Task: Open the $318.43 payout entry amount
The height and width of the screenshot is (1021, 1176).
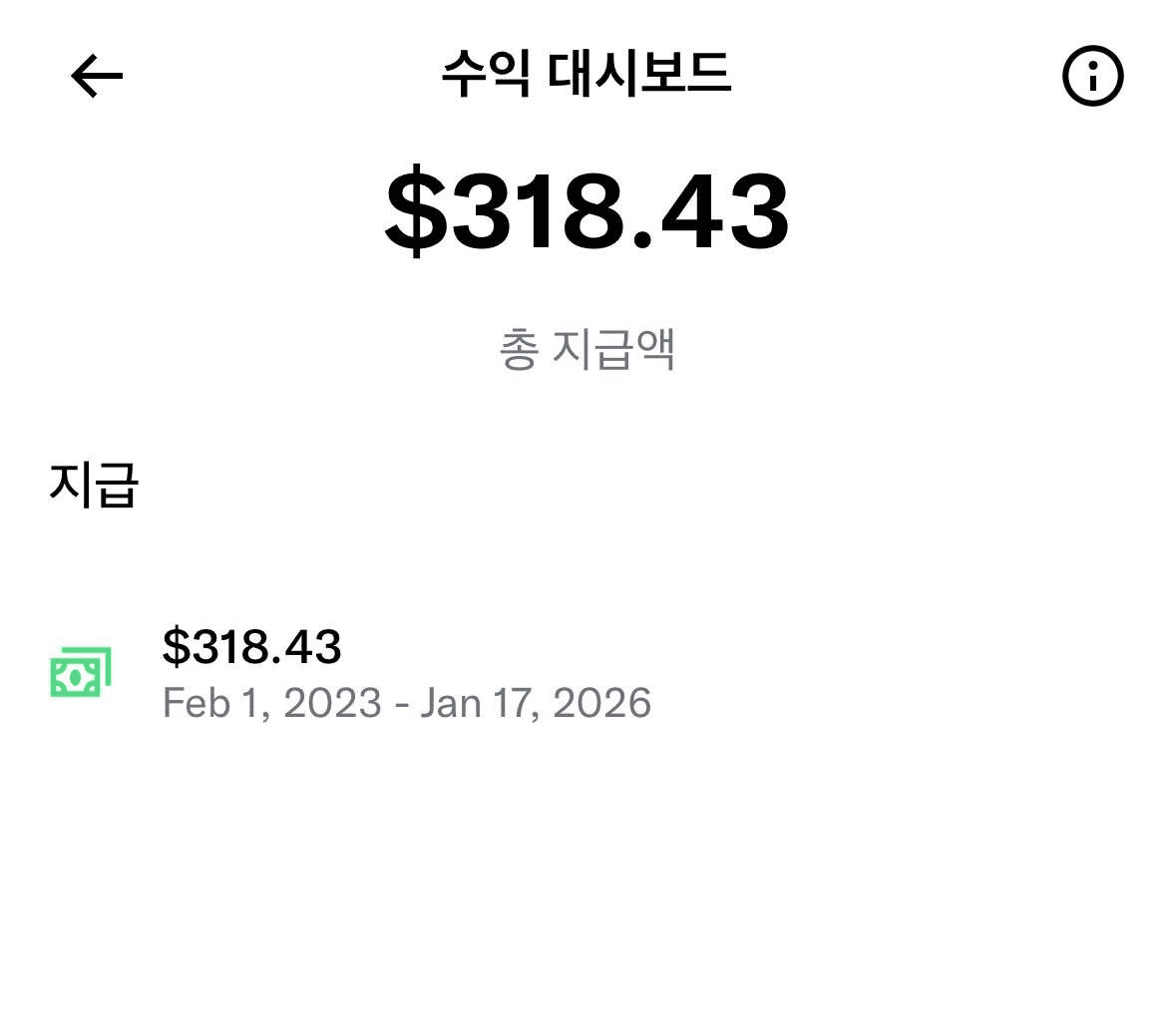Action: (x=251, y=646)
